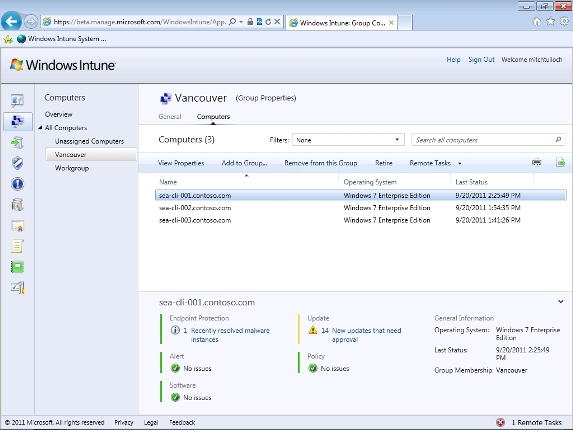Open the Administration workspace icon
Viewport: 573px width, 430px height.
pos(17,288)
